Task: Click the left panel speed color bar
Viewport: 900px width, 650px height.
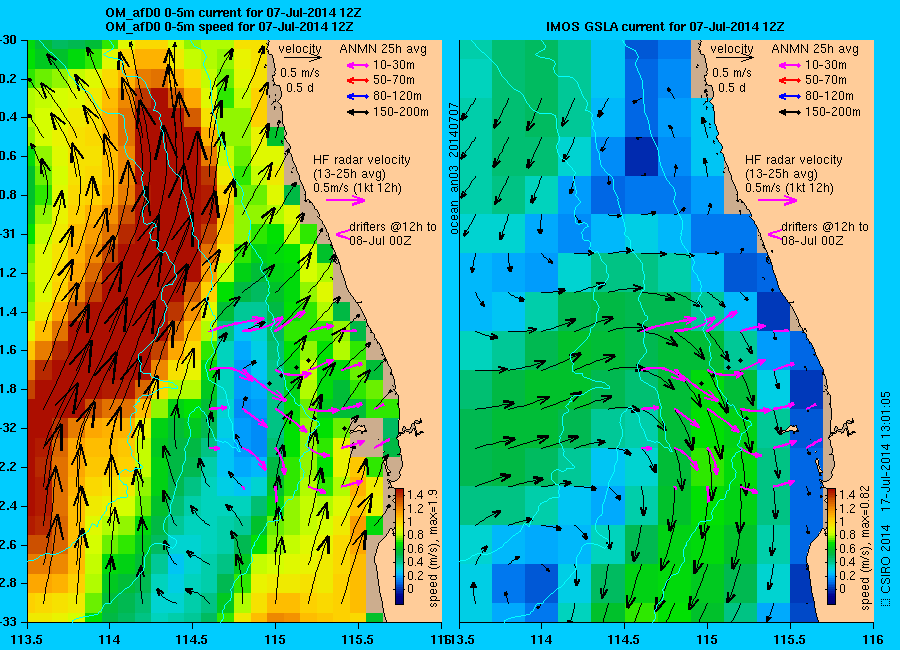Action: (x=399, y=546)
